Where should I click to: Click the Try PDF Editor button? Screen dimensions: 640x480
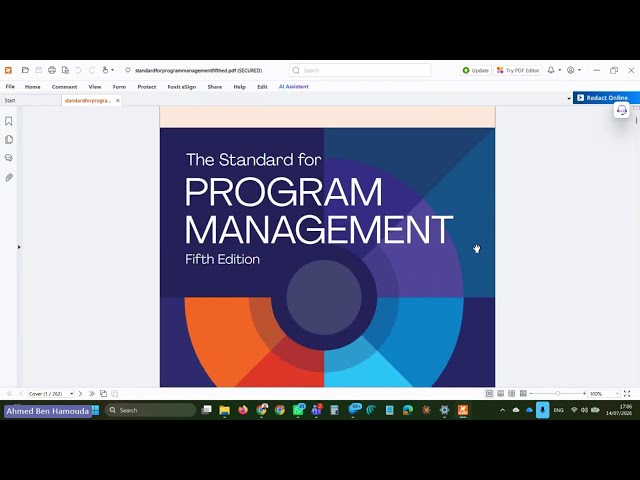pyautogui.click(x=518, y=70)
